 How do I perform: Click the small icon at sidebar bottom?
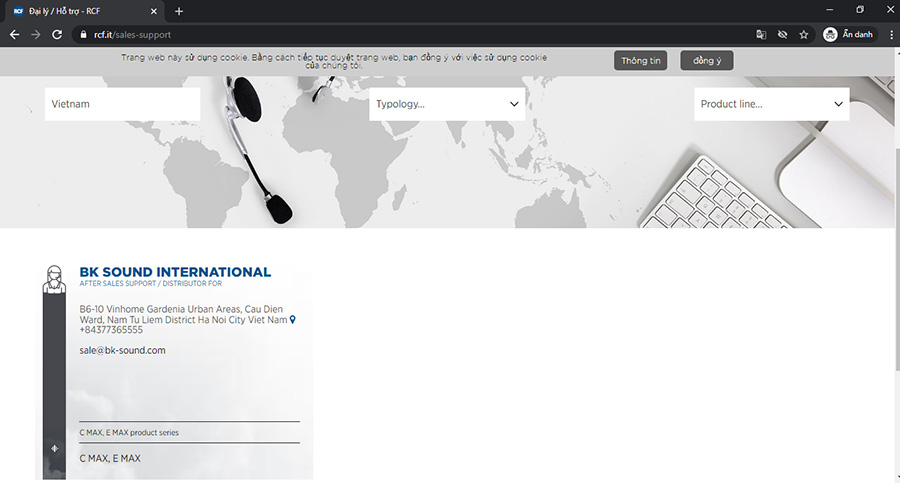(x=55, y=448)
